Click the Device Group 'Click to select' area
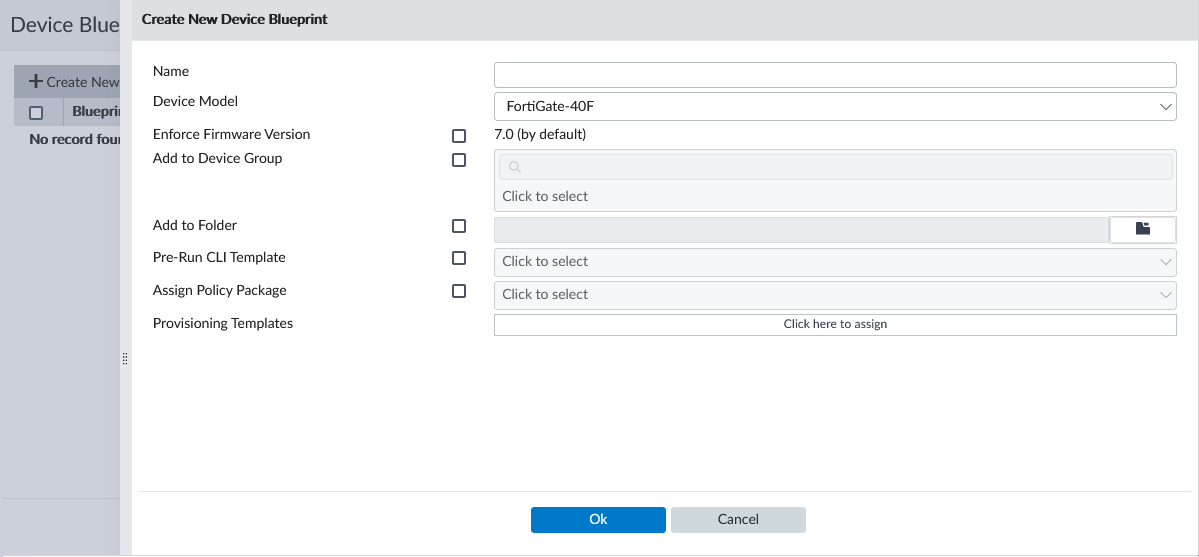The width and height of the screenshot is (1199, 557). [835, 197]
